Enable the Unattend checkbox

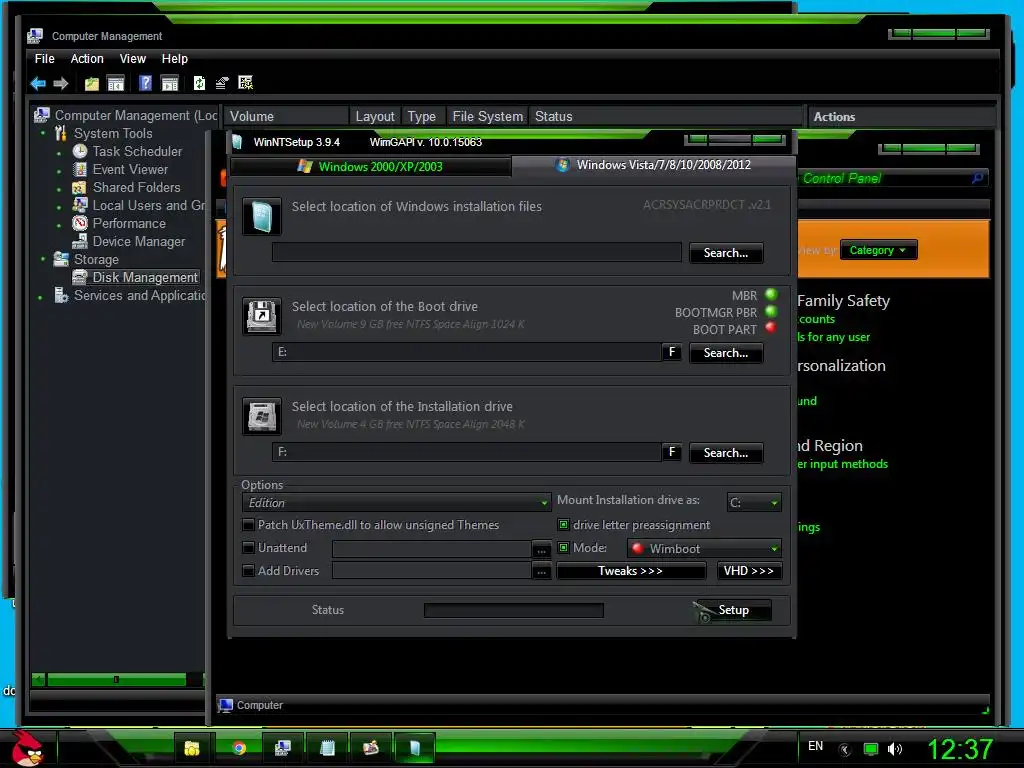[x=248, y=548]
